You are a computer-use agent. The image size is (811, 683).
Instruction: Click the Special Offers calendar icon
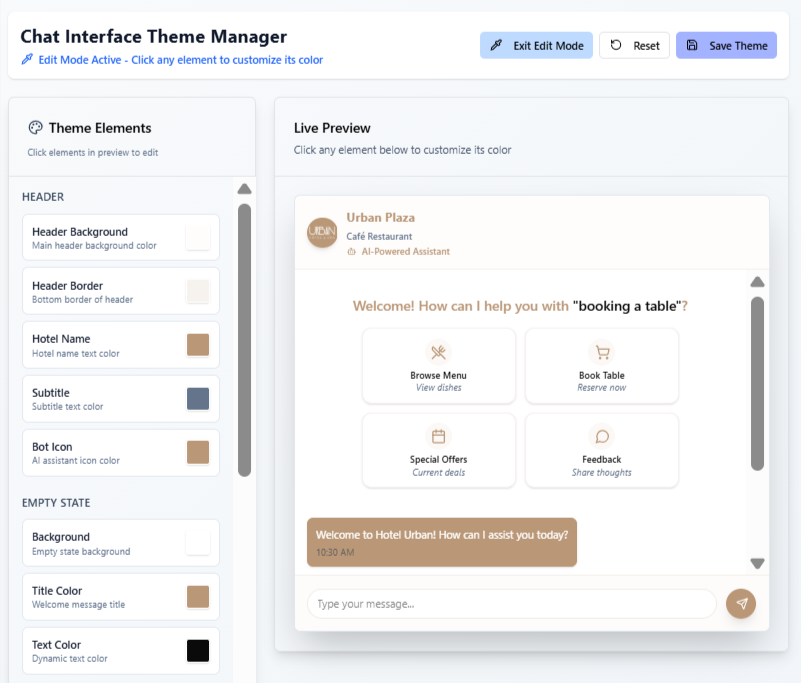point(438,436)
